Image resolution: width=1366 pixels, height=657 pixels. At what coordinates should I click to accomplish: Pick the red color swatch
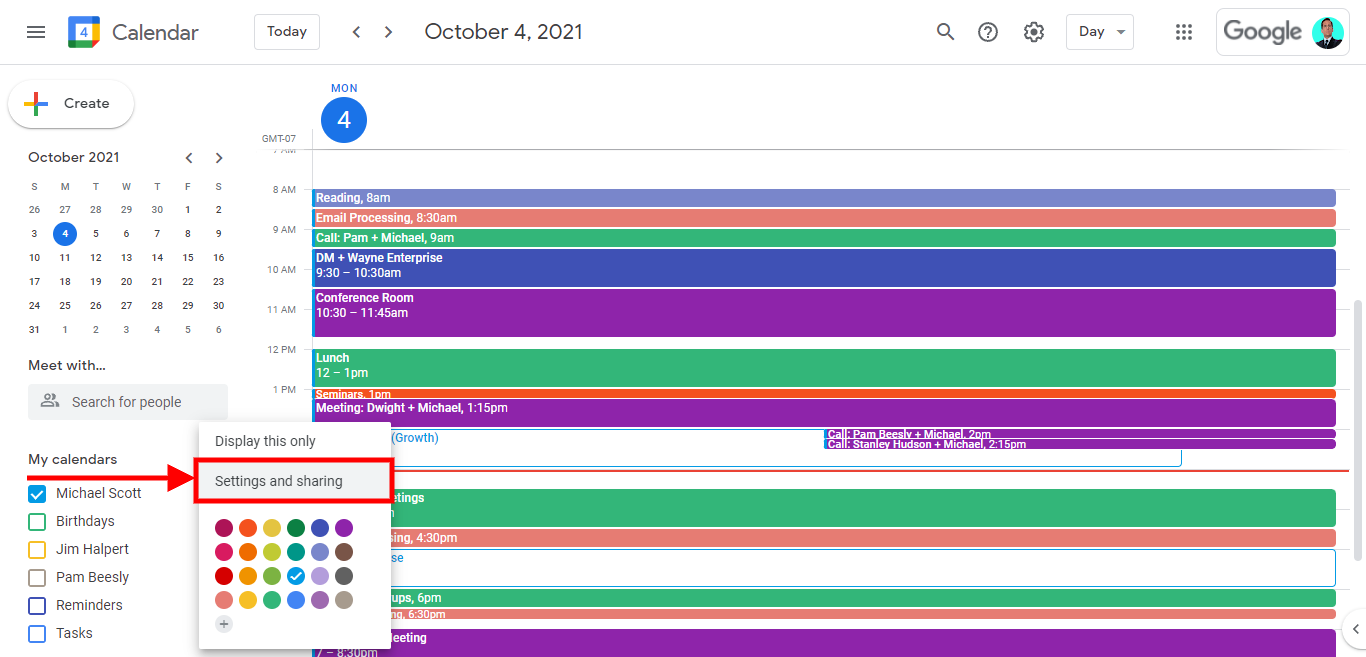click(x=223, y=575)
